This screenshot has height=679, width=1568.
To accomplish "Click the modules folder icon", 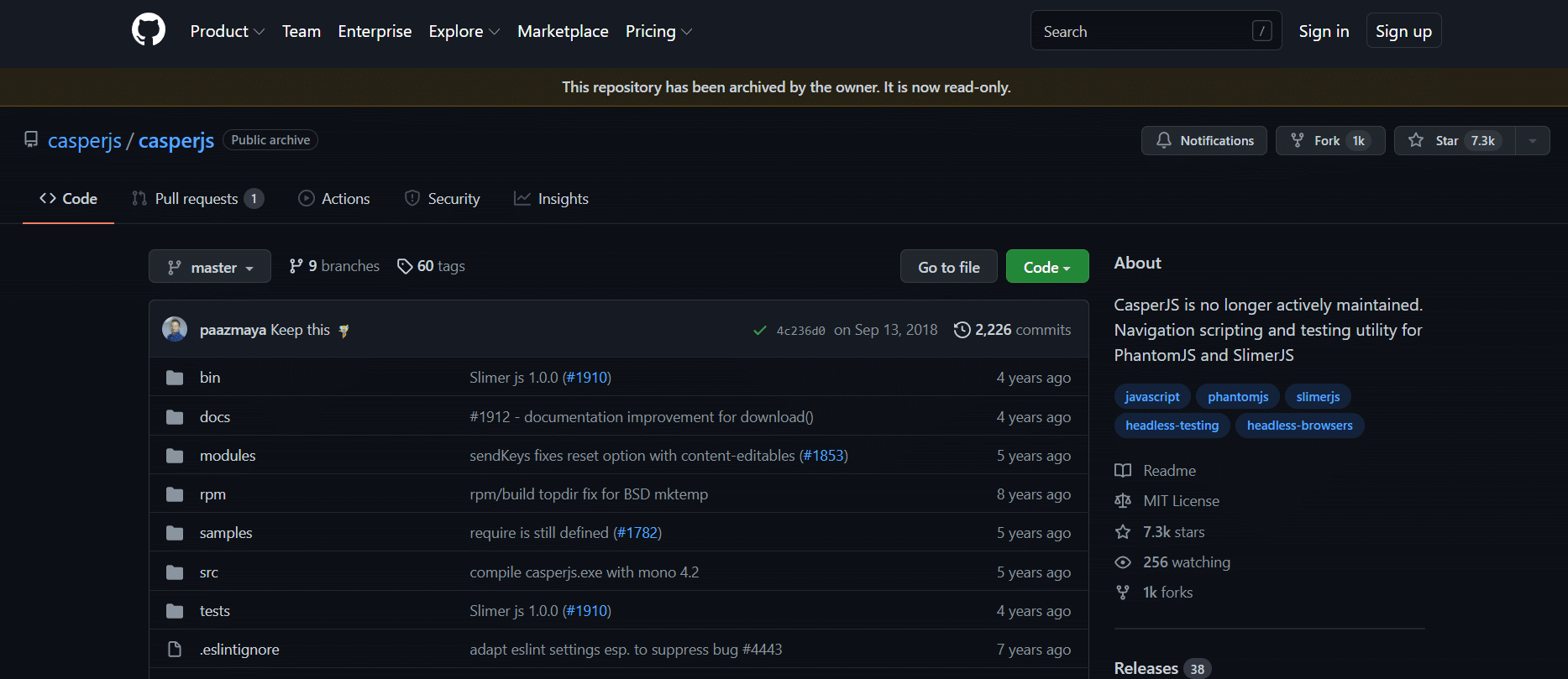I will (175, 456).
